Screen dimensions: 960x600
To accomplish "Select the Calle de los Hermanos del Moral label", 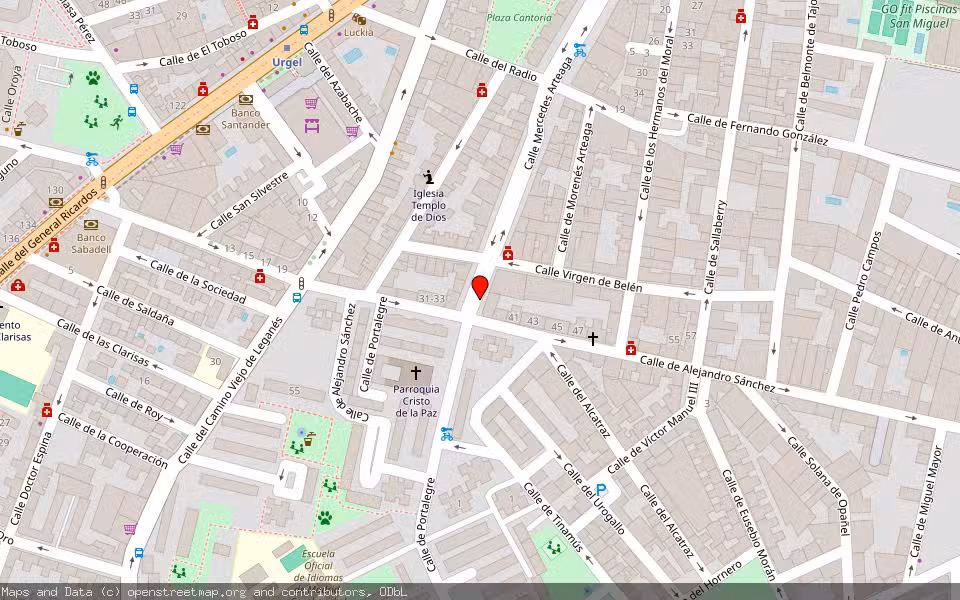I will coord(656,118).
